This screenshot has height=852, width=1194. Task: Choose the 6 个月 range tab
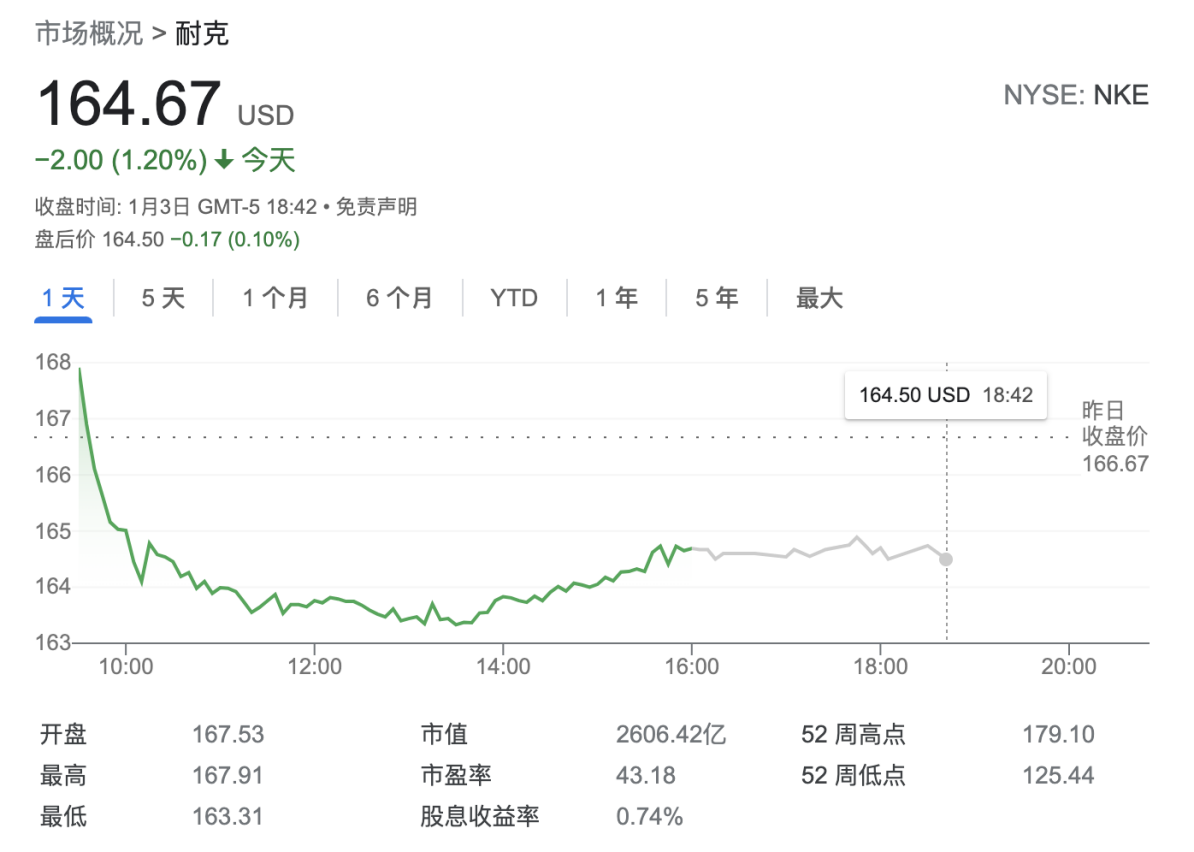tap(399, 298)
